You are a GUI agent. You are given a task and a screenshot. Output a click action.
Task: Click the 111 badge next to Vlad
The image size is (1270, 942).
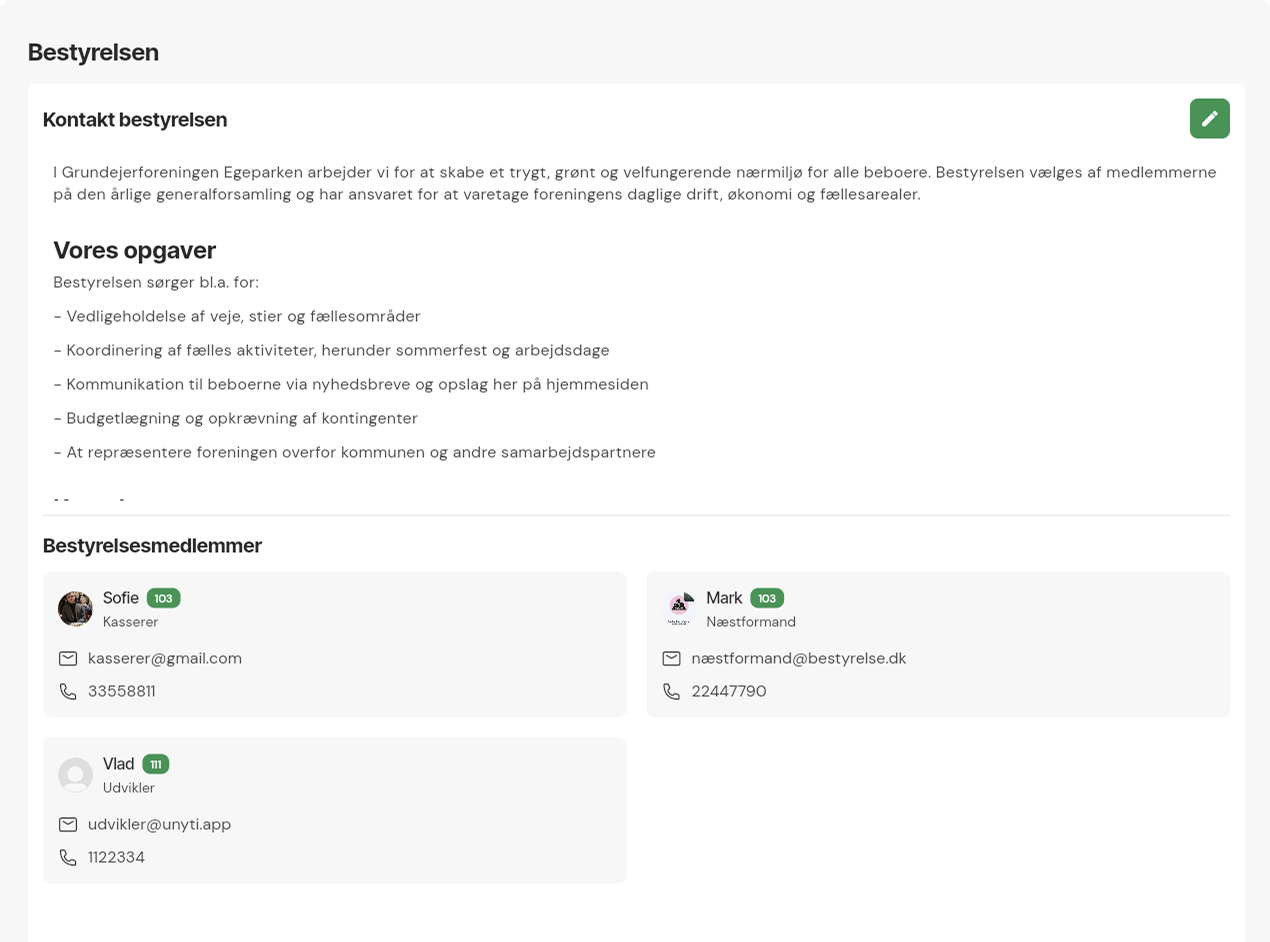156,764
